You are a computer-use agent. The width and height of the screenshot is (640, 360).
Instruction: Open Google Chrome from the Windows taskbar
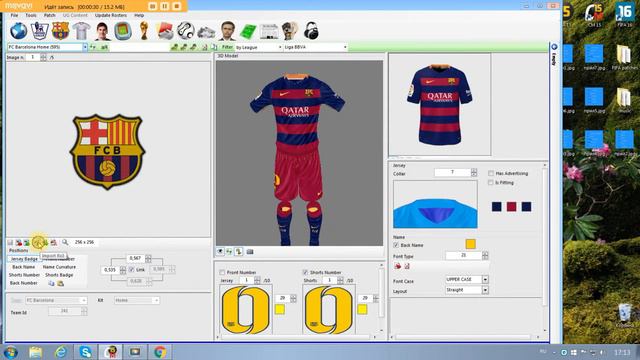click(160, 352)
